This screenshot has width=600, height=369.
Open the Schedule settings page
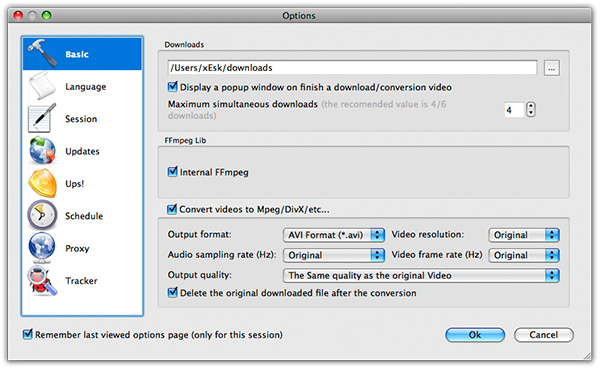click(82, 216)
